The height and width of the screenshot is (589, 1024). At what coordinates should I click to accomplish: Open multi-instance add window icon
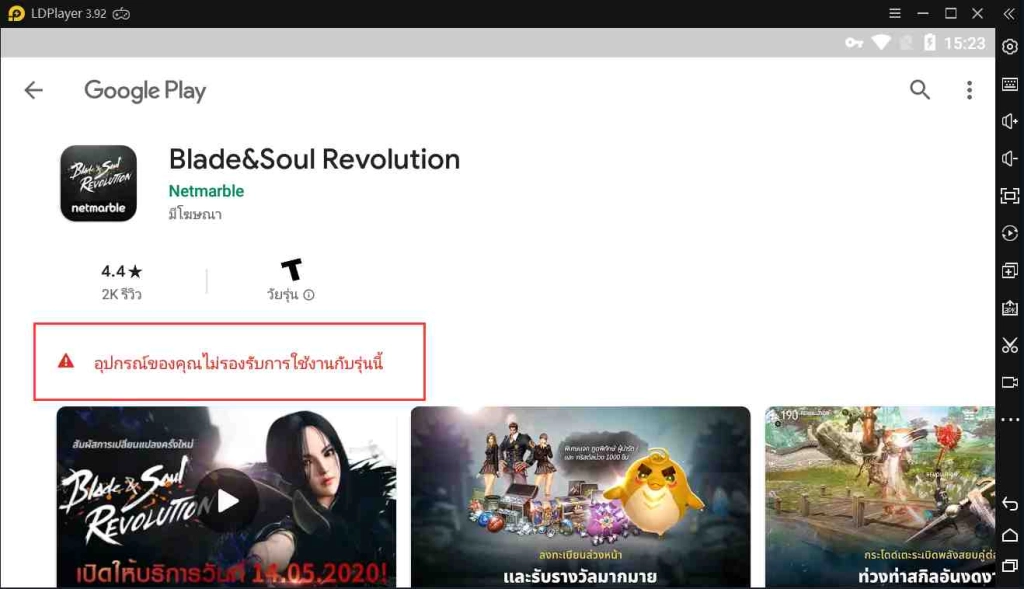click(x=1010, y=270)
